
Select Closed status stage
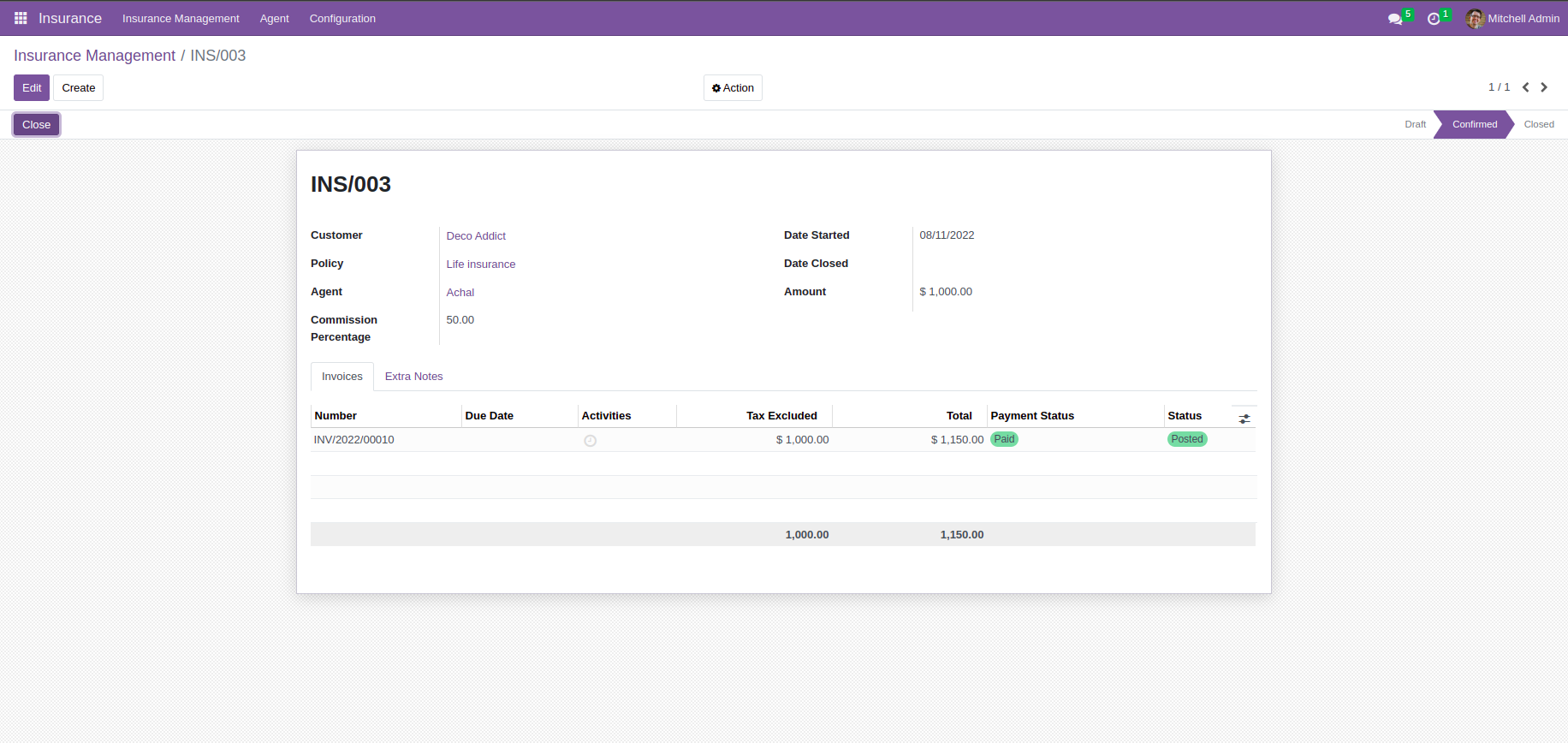(1539, 124)
